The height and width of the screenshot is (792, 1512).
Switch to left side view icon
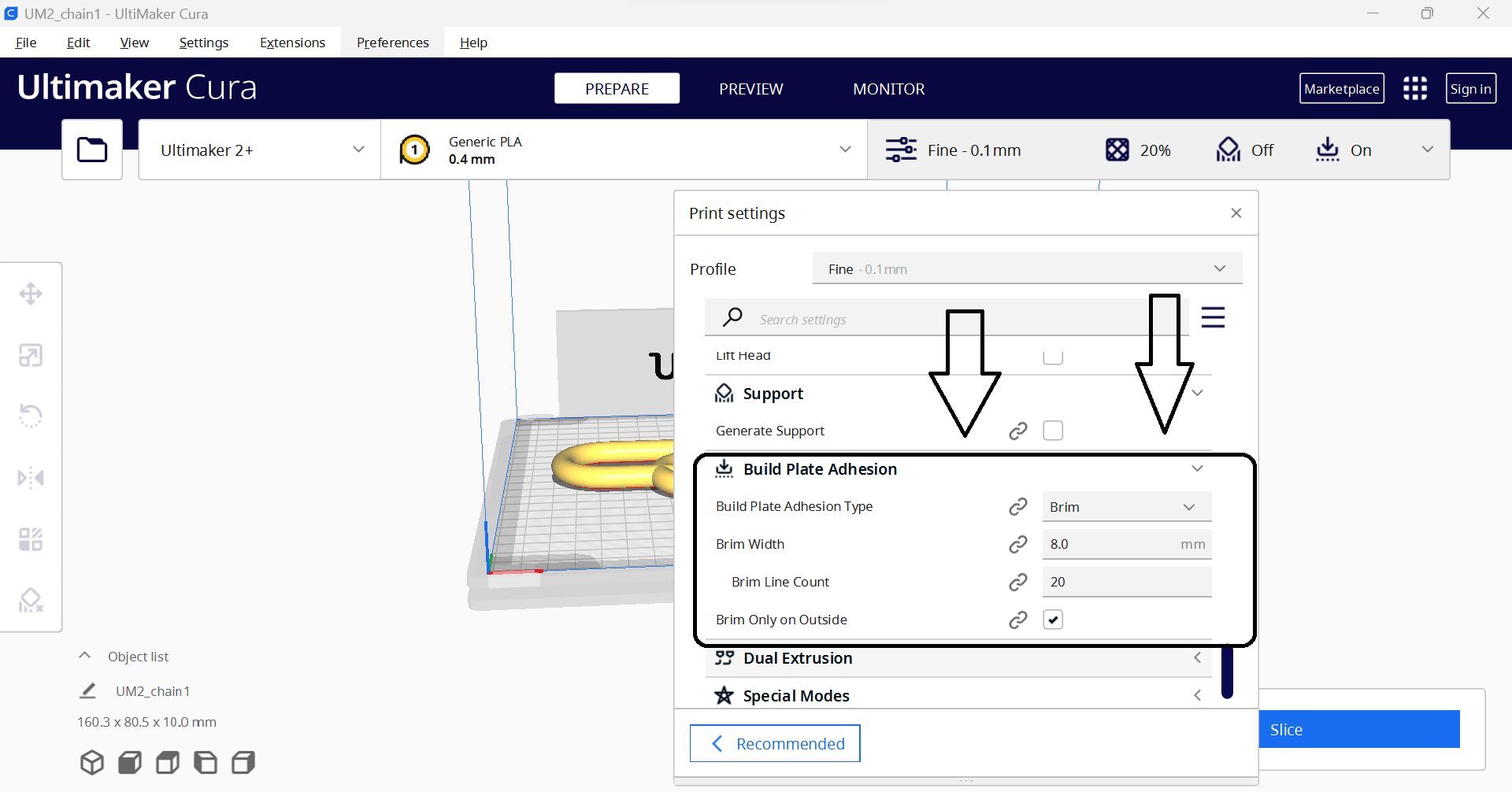206,762
